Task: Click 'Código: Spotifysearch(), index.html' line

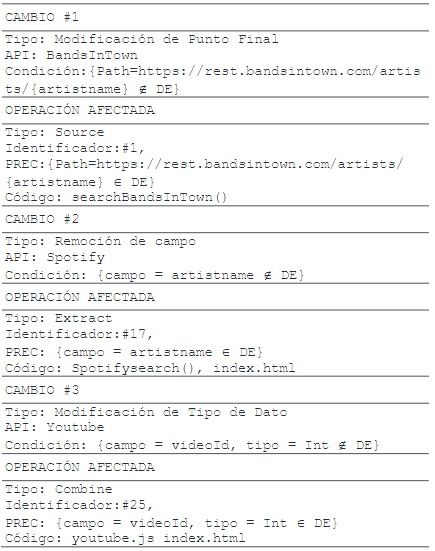Action: point(150,368)
